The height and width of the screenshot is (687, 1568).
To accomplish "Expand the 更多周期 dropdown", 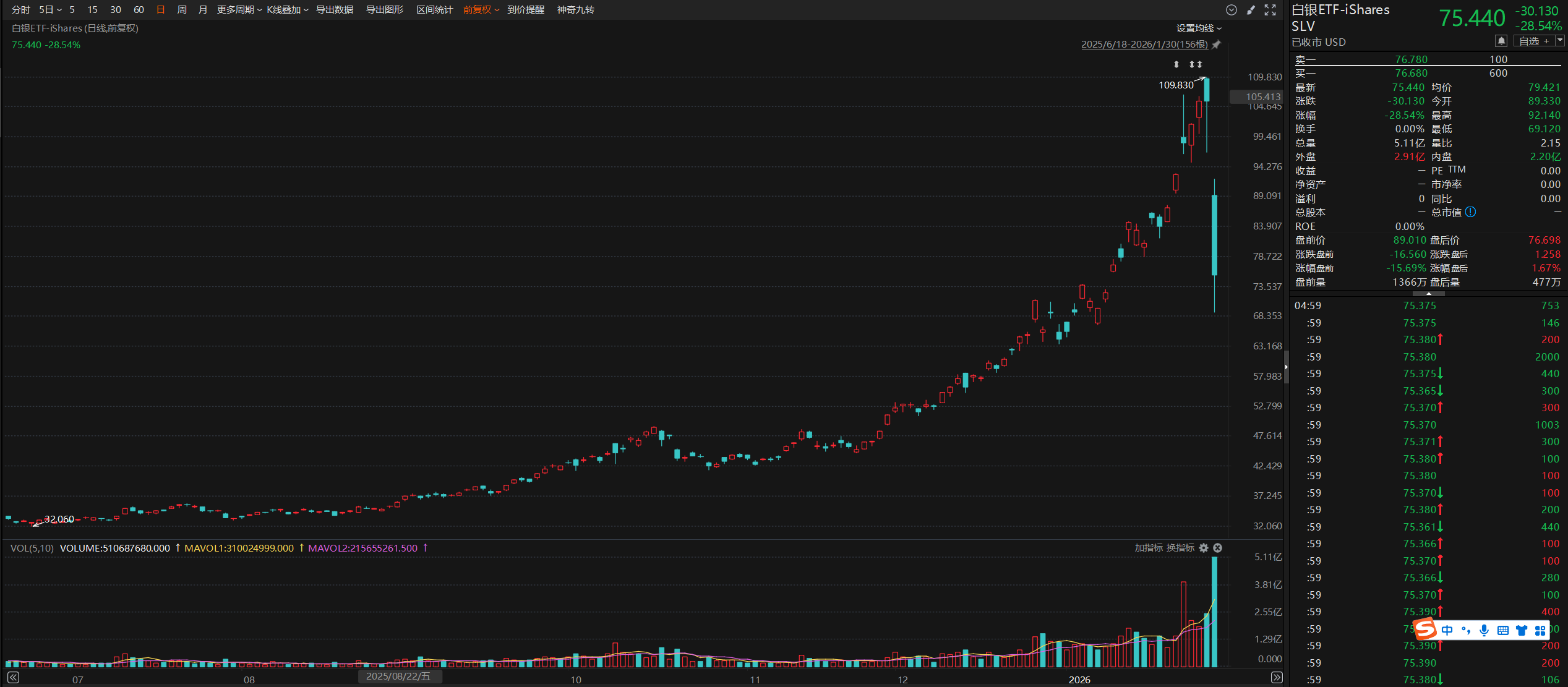I will (239, 10).
